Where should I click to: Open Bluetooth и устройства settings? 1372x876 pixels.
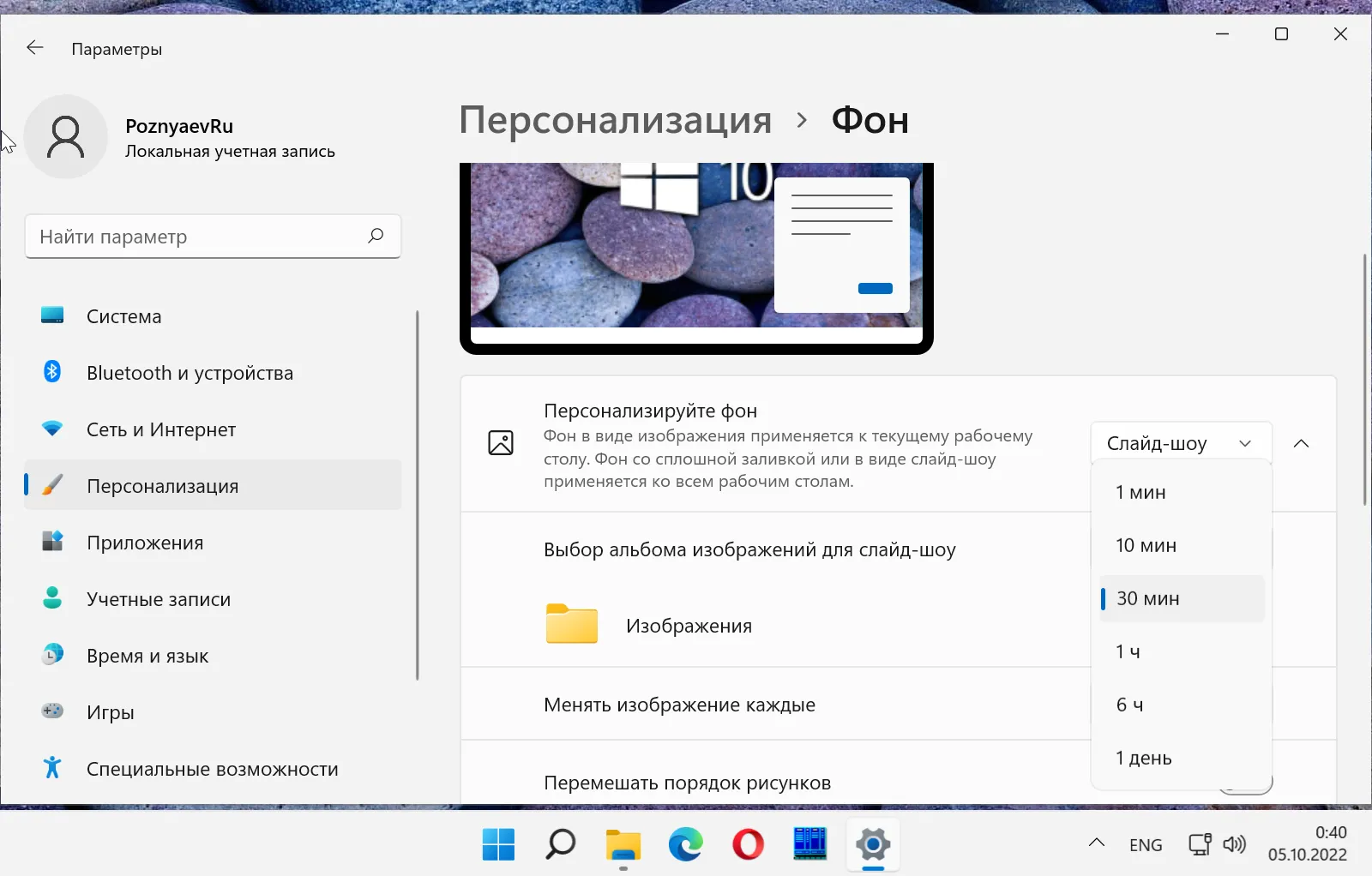[189, 373]
